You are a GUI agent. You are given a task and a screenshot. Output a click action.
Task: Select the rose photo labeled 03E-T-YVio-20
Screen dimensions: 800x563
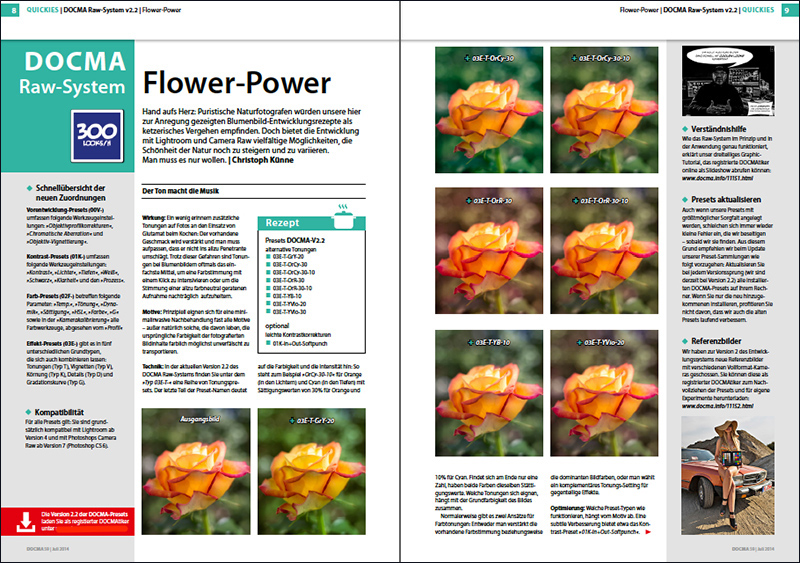click(604, 393)
